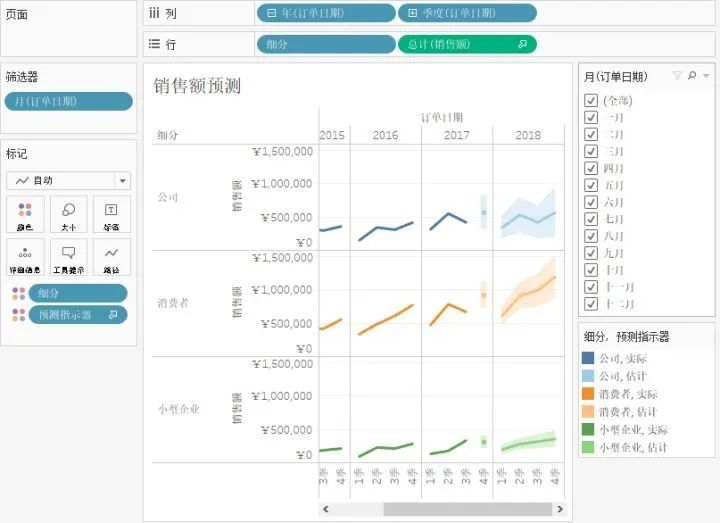Click the color dots icon beside 预测指示器 pill

coord(18,315)
